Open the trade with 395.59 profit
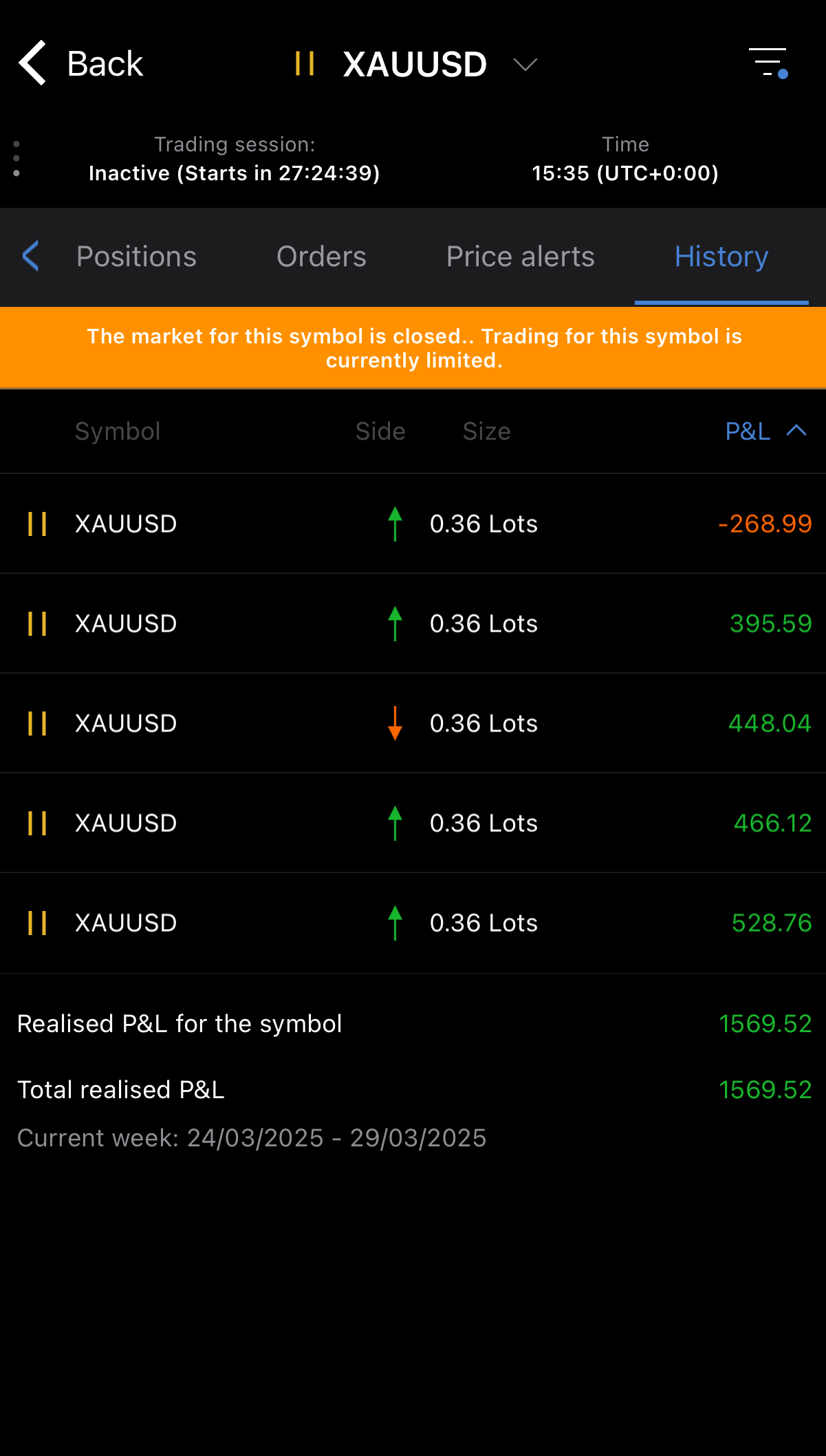The height and width of the screenshot is (1456, 826). coord(413,623)
